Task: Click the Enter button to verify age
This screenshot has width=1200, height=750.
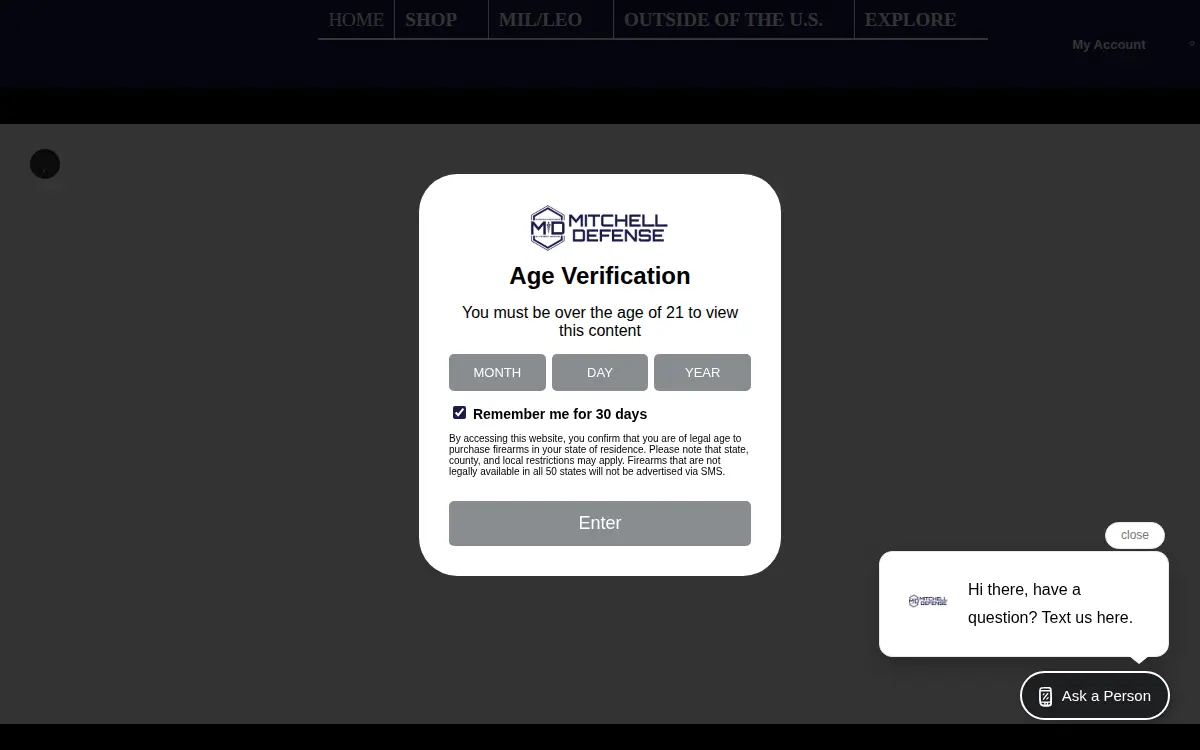Action: 600,523
